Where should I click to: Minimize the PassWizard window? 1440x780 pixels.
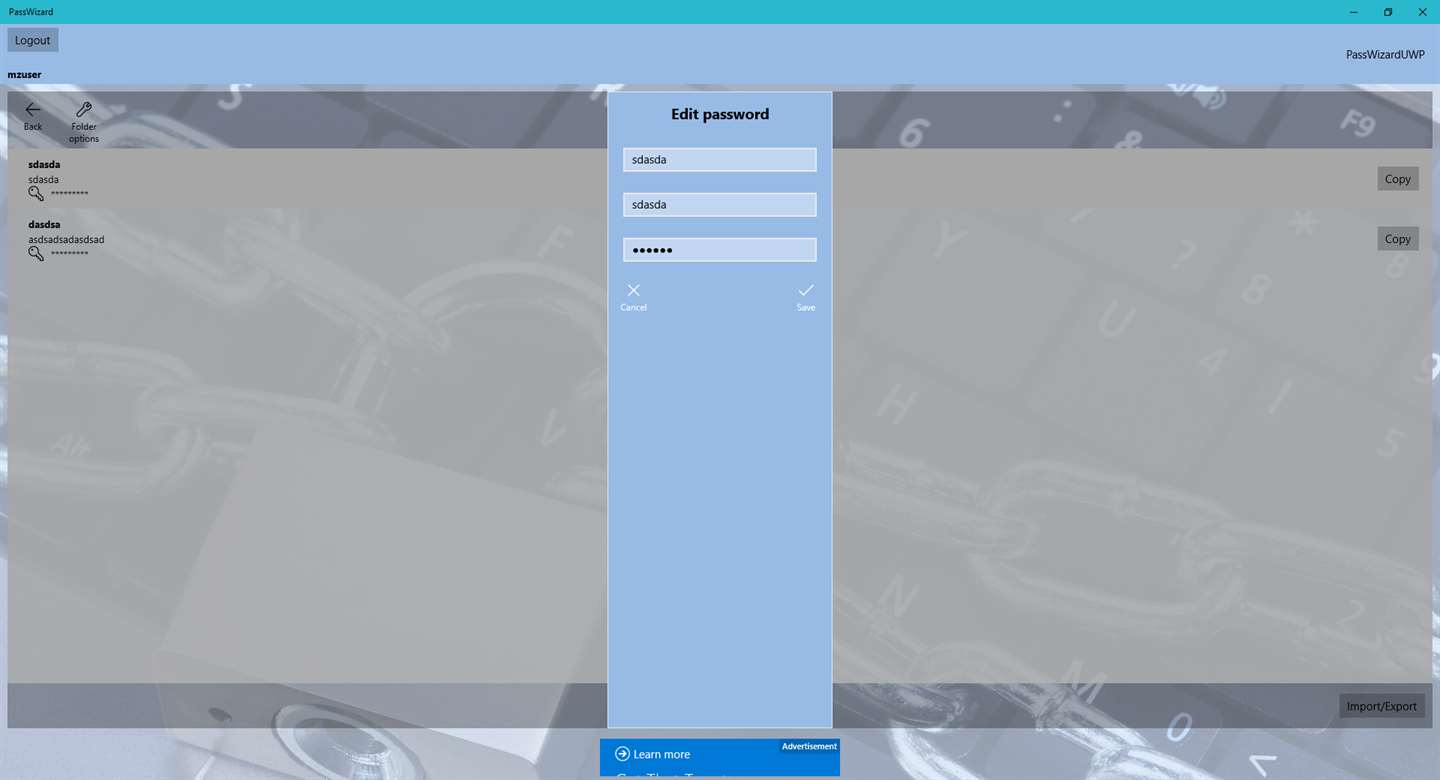tap(1353, 12)
